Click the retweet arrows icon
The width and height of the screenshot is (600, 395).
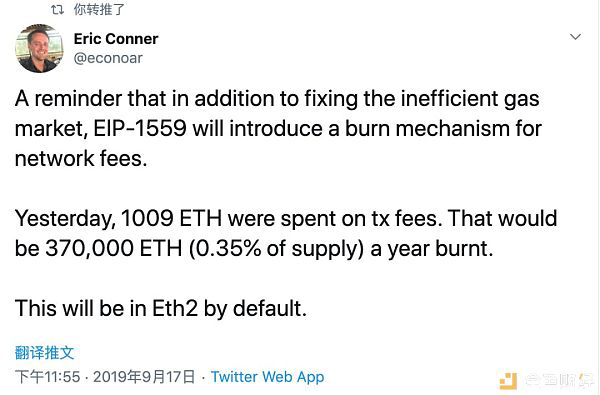57,10
